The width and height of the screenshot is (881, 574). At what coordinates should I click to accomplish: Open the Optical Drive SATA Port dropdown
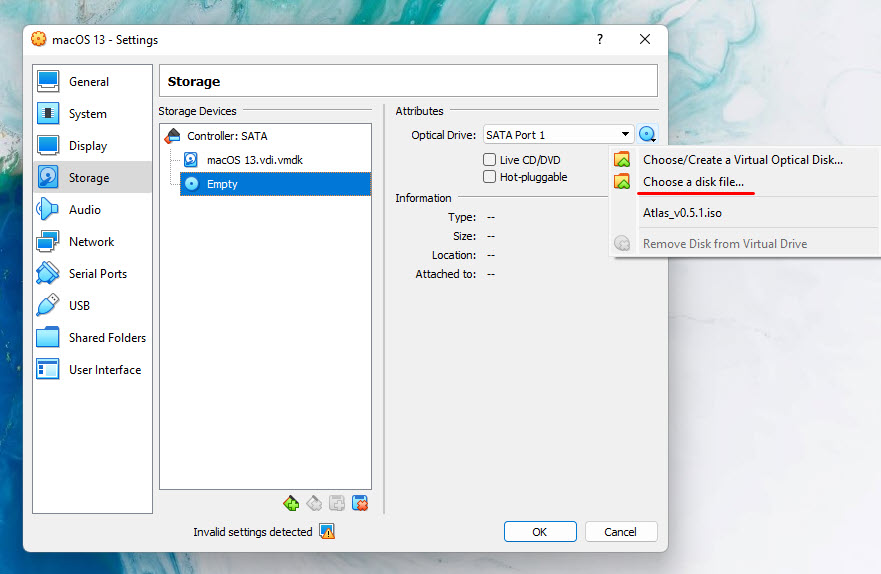(x=558, y=135)
